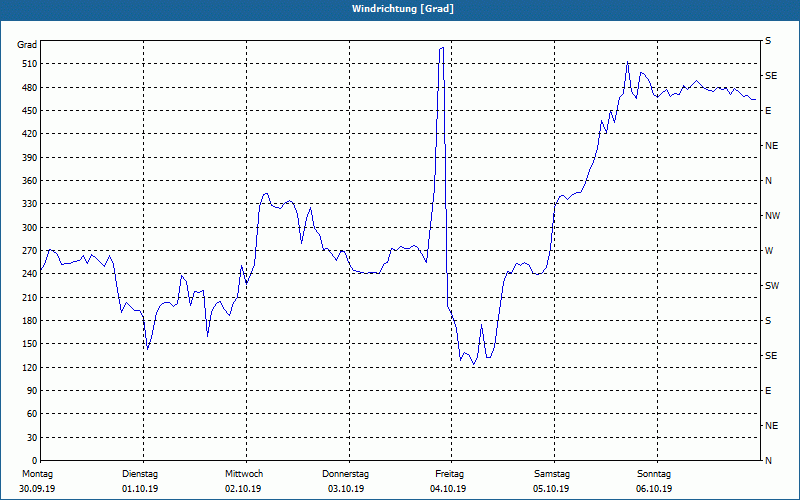Click the S compass label level with 180

(768, 321)
